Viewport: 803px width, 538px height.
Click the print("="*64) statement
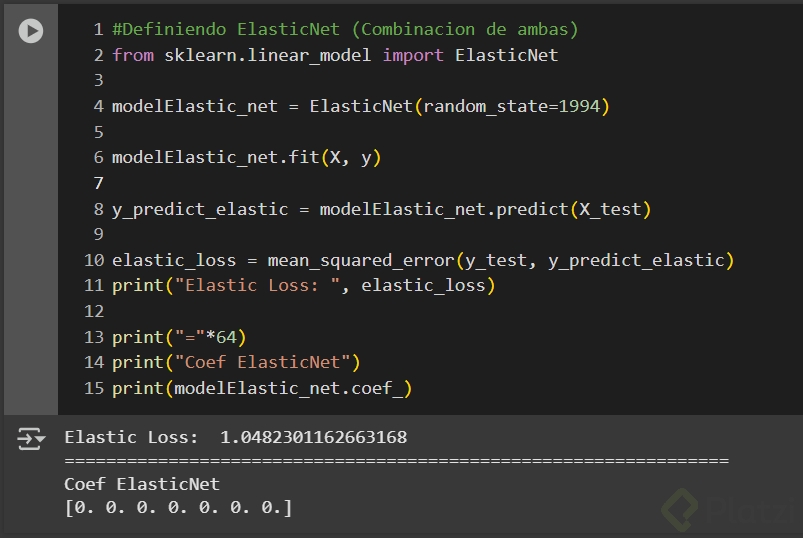tap(179, 337)
